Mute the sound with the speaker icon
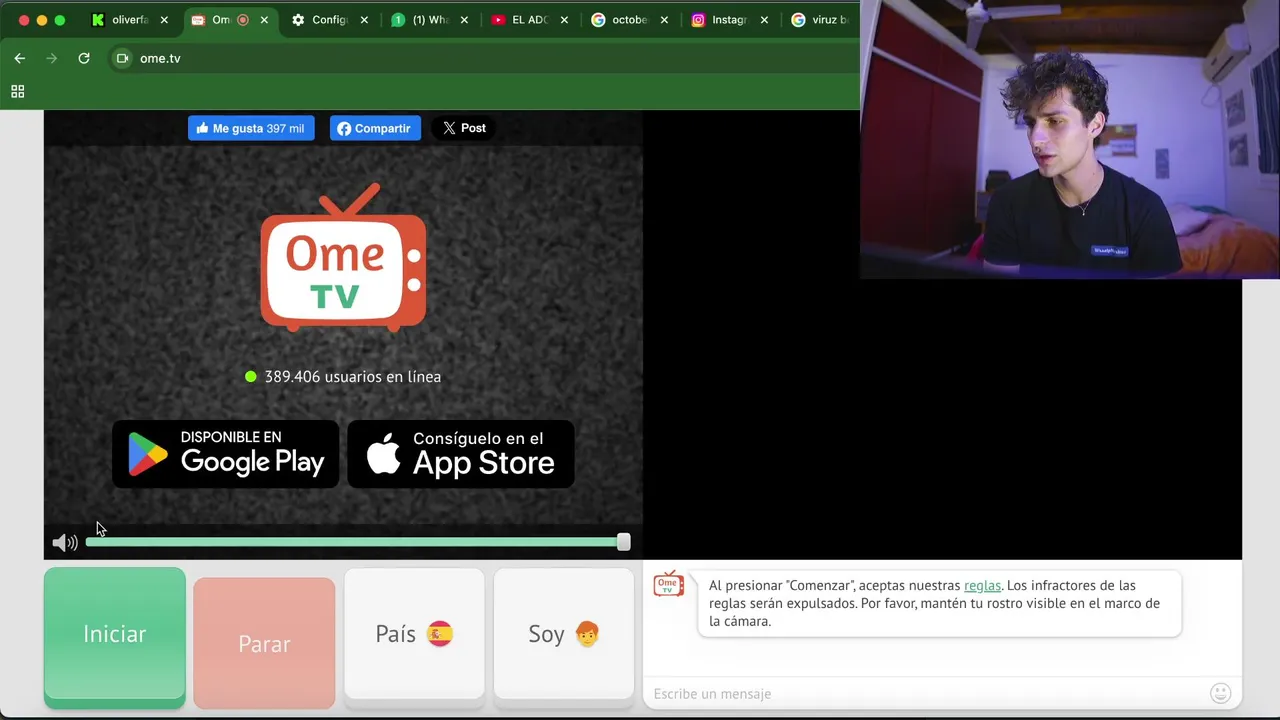Viewport: 1280px width, 720px height. click(64, 542)
